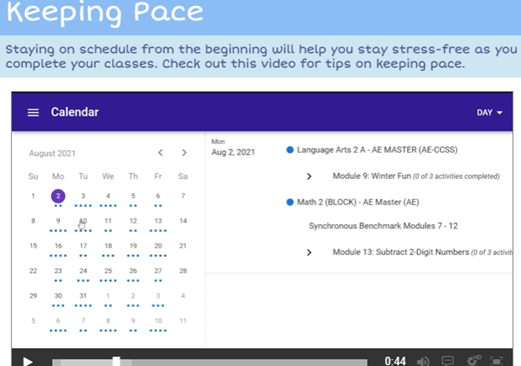Click the August 2021 month label
521x366 pixels.
pyautogui.click(x=52, y=153)
